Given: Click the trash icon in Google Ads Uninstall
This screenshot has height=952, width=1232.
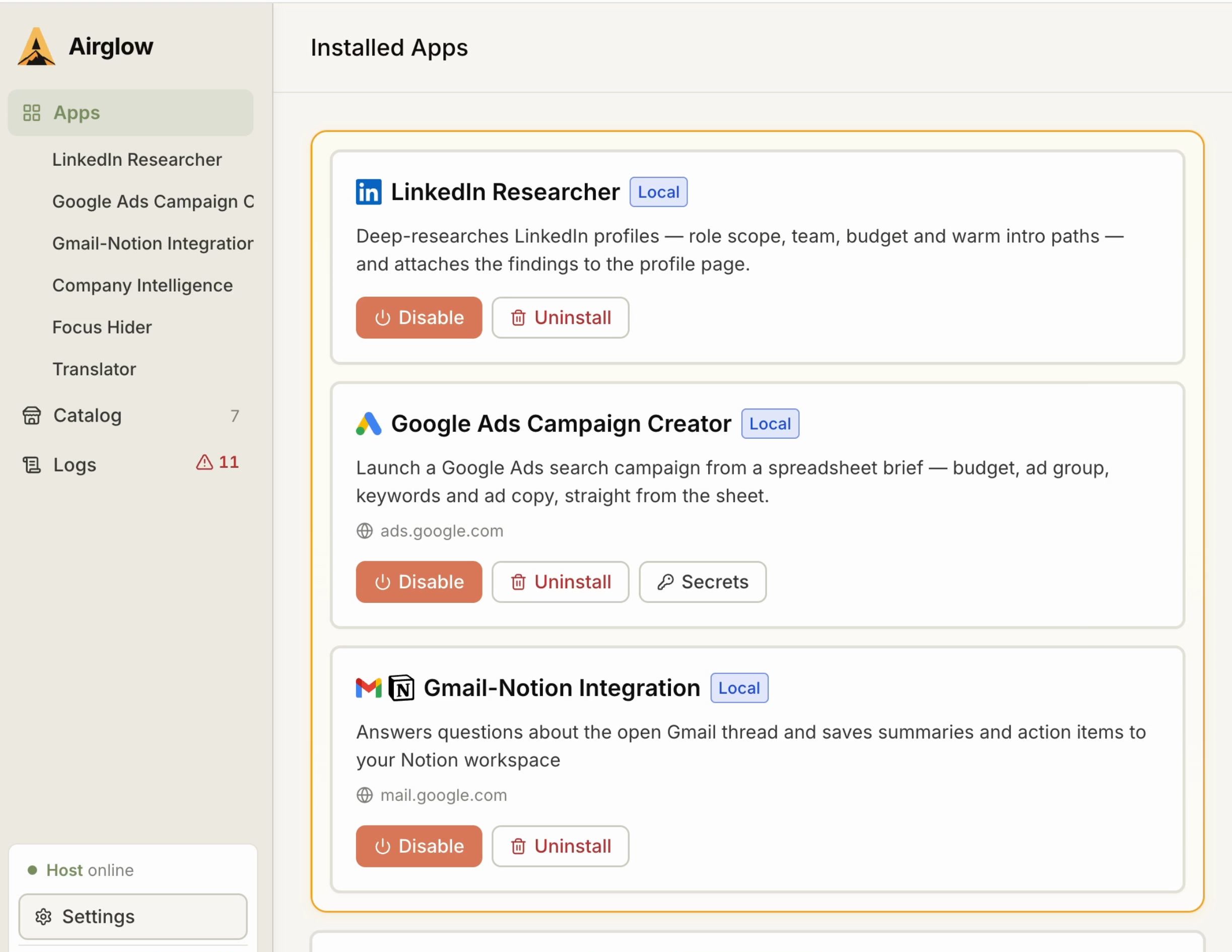Looking at the screenshot, I should coord(518,583).
